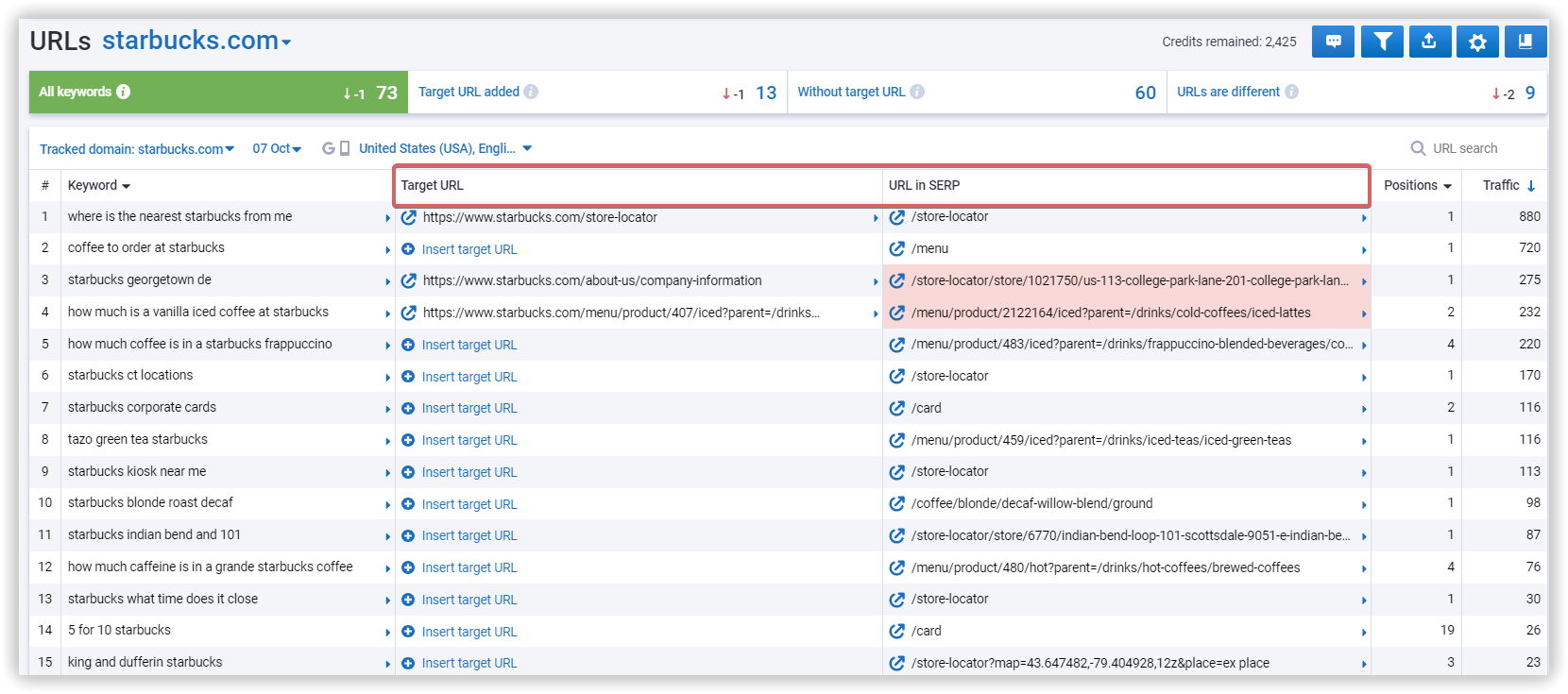Click info icon beside Without target URL
Viewport: 1568px width, 694px height.
point(917,92)
